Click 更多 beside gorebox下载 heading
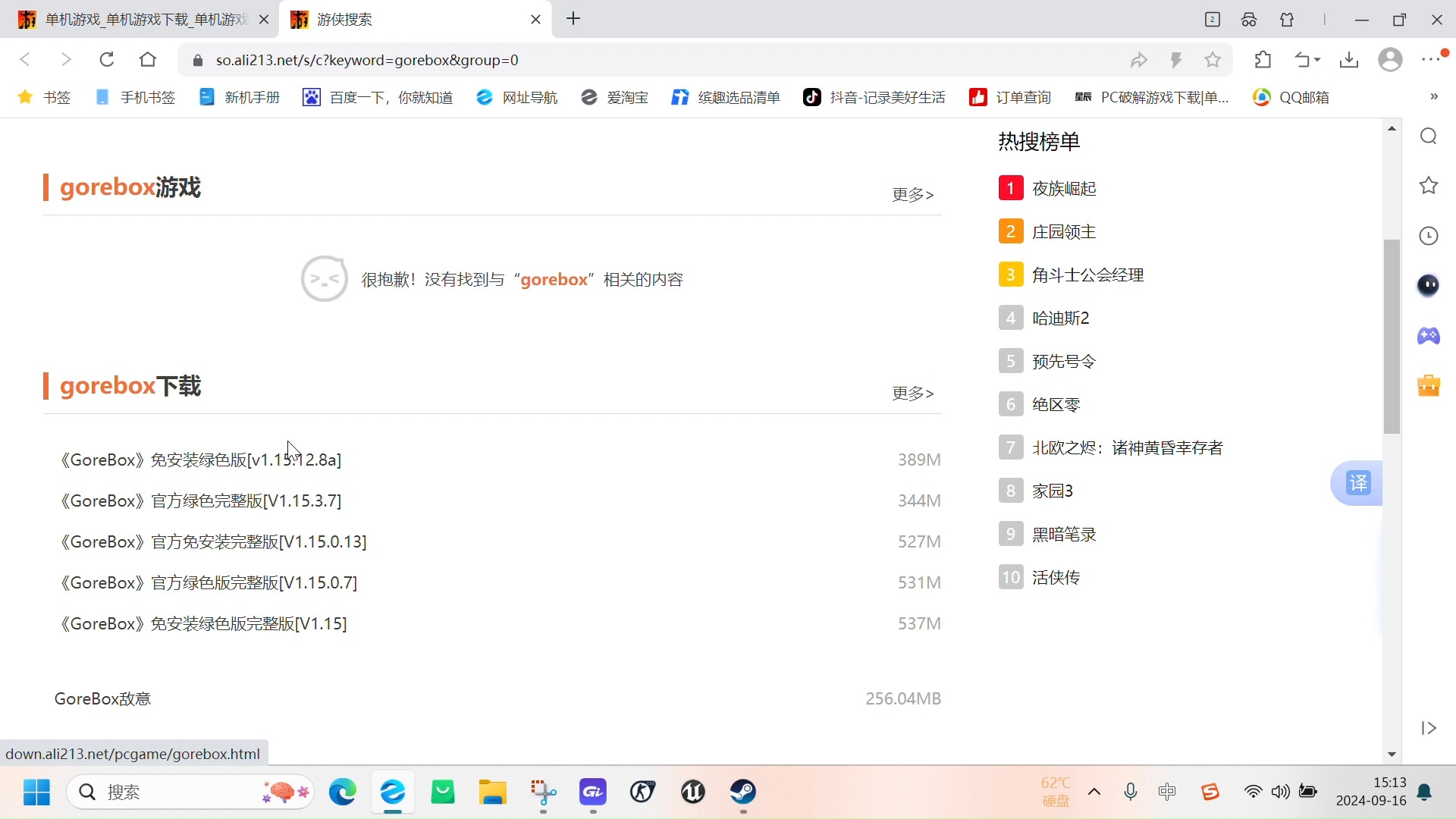Screen dimensions: 1456x819 [x=913, y=394]
